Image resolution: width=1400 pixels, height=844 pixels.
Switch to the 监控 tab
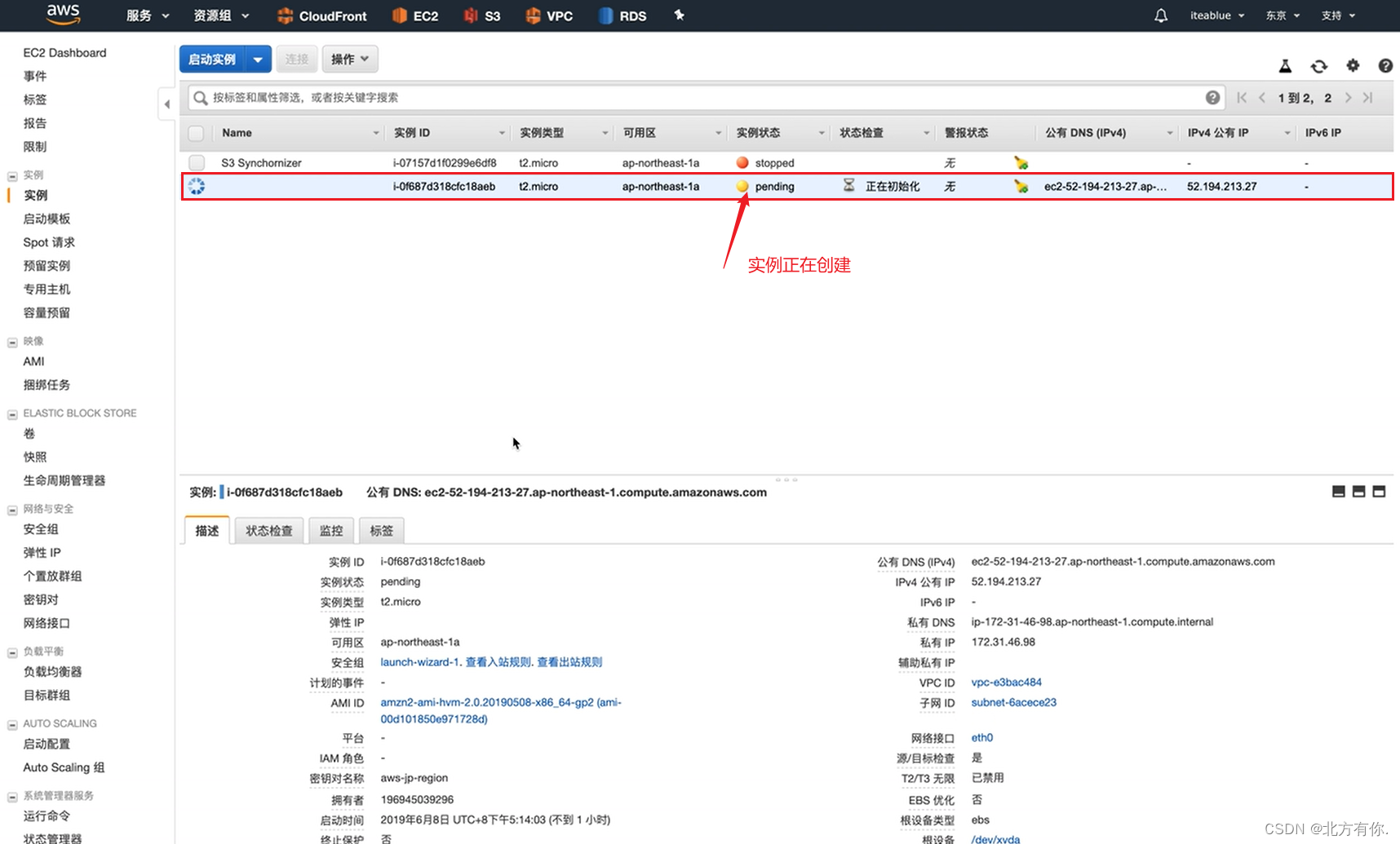pos(331,530)
